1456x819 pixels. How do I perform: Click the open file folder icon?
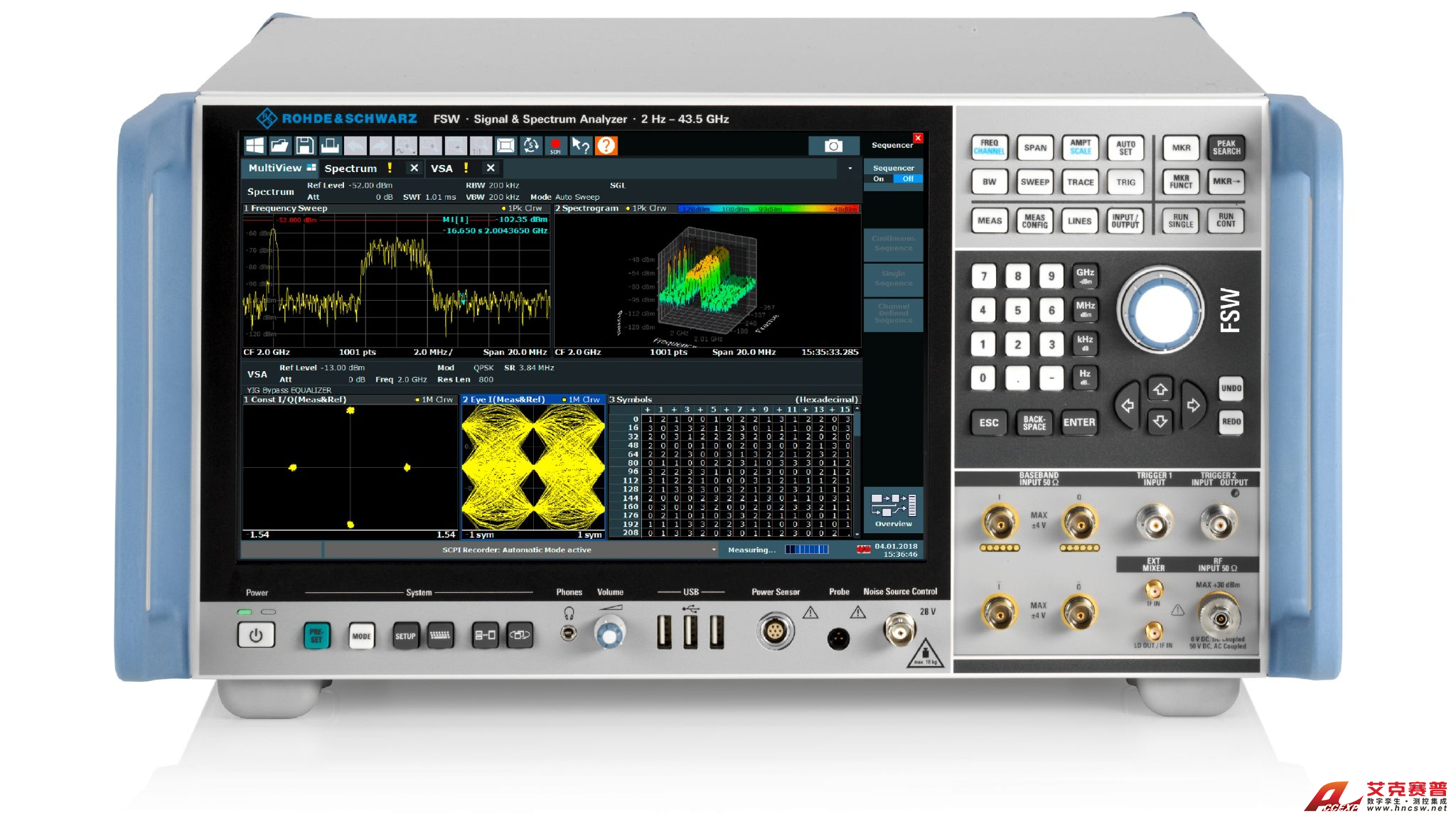(280, 146)
